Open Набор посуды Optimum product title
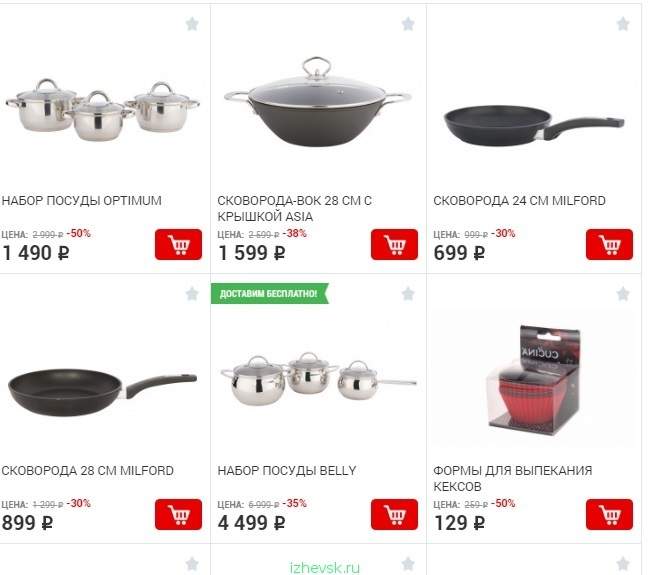Viewport: 652px width, 575px height. click(x=82, y=201)
